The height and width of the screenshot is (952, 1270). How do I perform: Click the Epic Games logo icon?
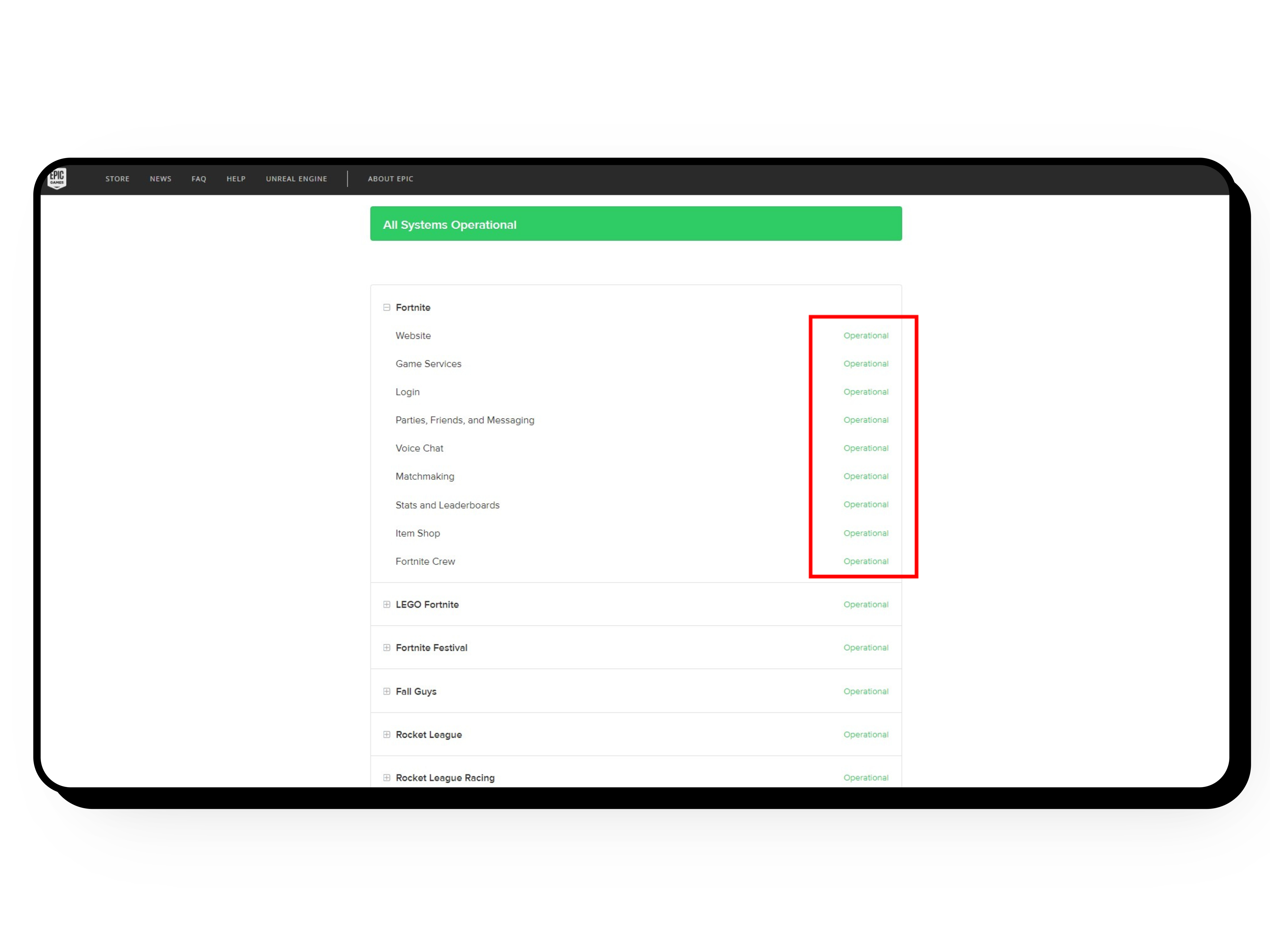tap(57, 178)
